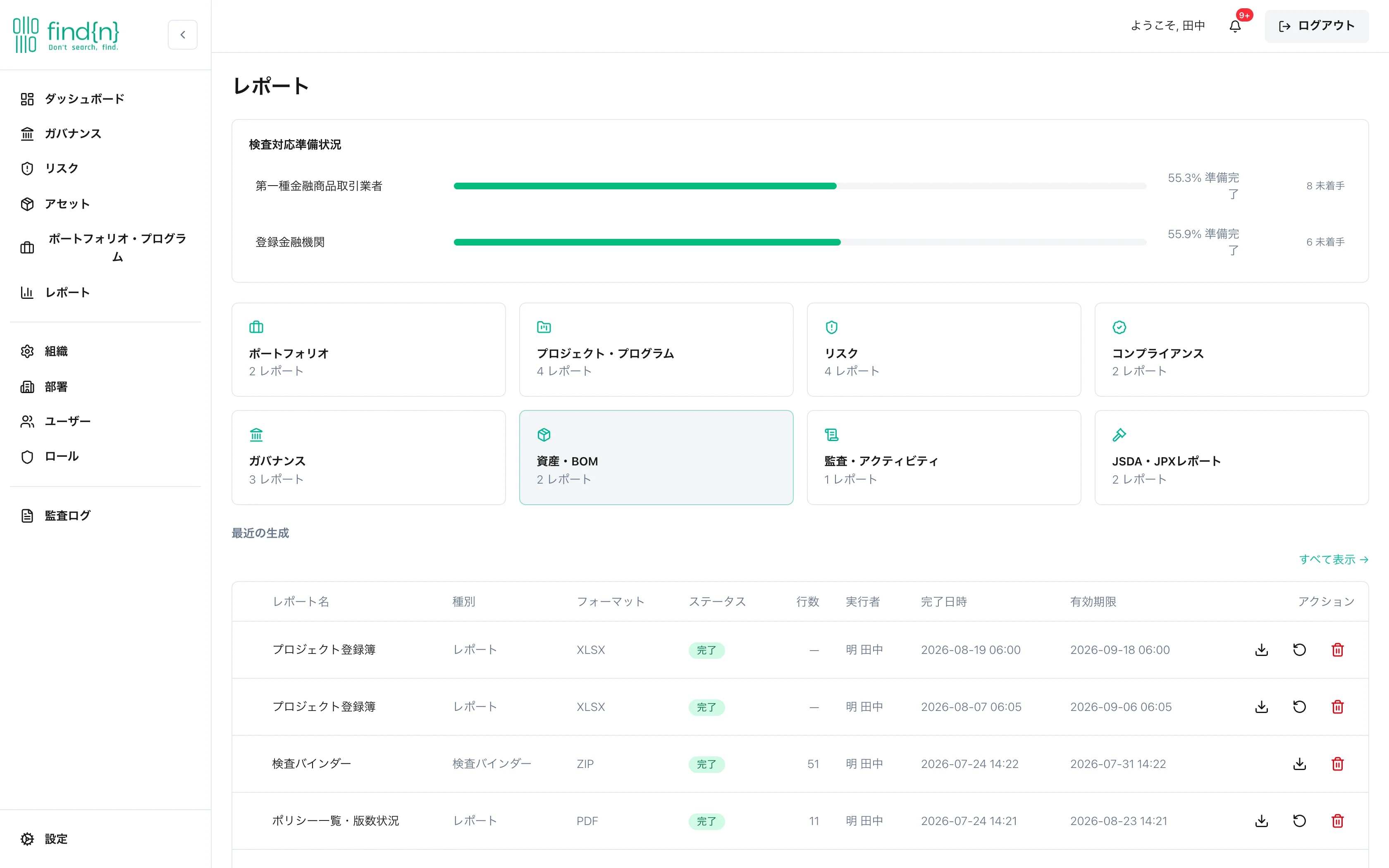Regenerate the ポリシー一覧・版数状況 report

pos(1299,821)
